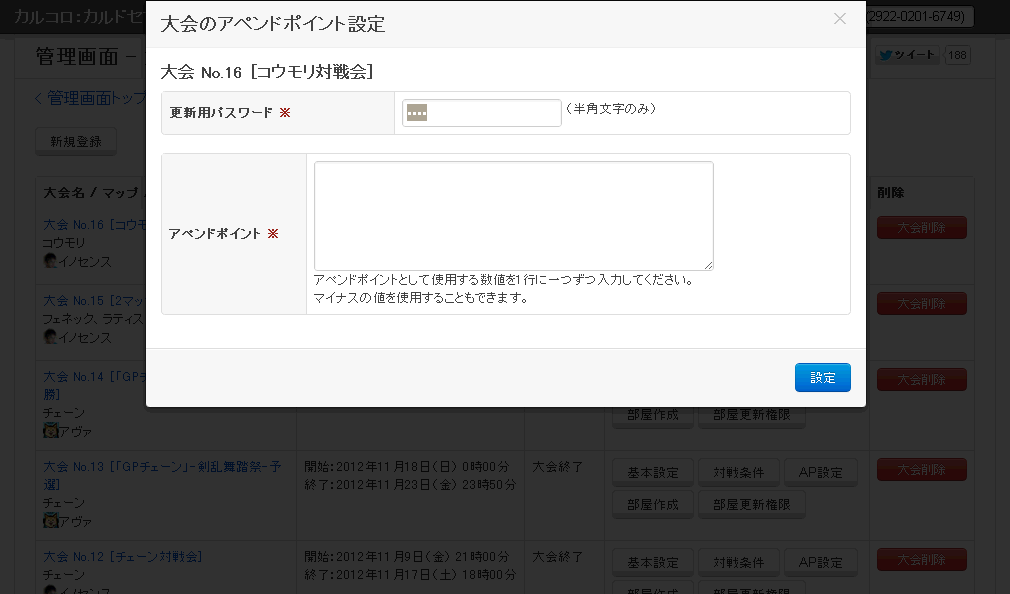Go back via 管理画面トップ link

coord(90,98)
